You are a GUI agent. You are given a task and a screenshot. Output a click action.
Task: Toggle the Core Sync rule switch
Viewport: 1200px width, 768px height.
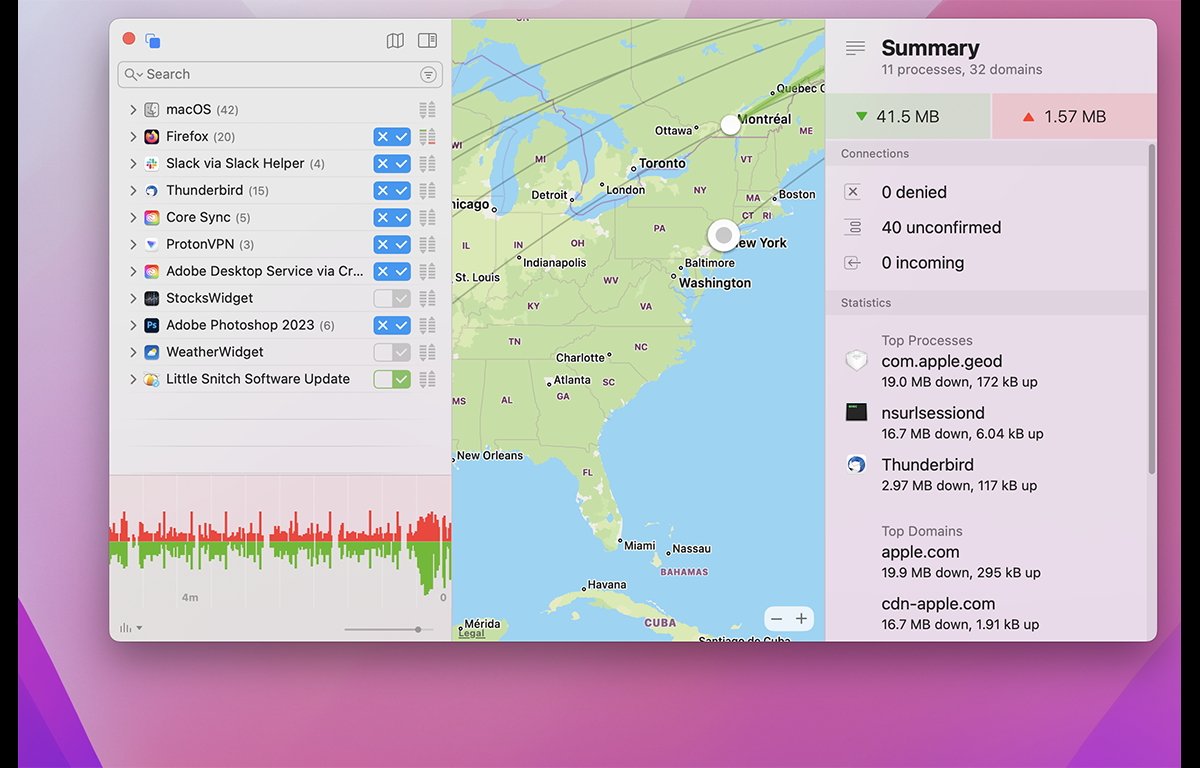point(392,218)
